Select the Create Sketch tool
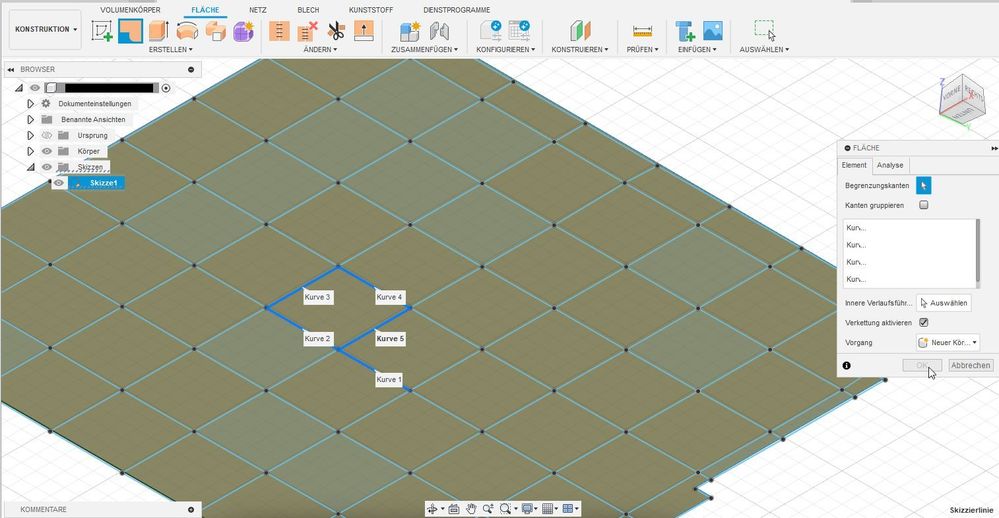Image resolution: width=999 pixels, height=518 pixels. click(x=102, y=31)
